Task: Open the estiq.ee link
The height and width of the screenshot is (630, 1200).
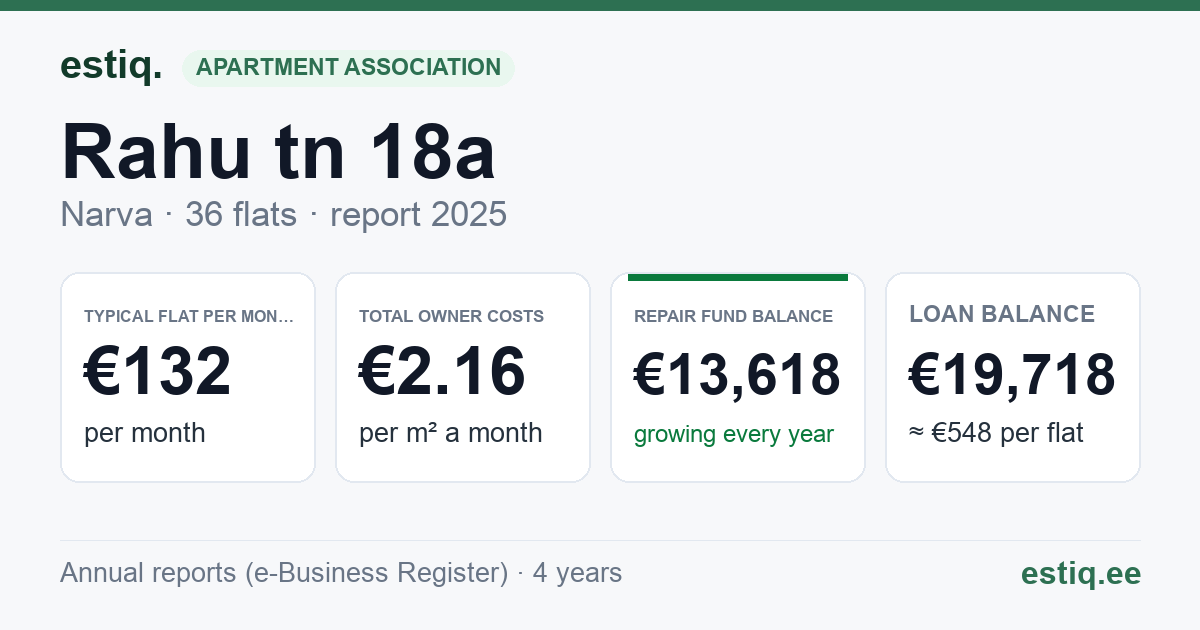Action: point(1081,573)
